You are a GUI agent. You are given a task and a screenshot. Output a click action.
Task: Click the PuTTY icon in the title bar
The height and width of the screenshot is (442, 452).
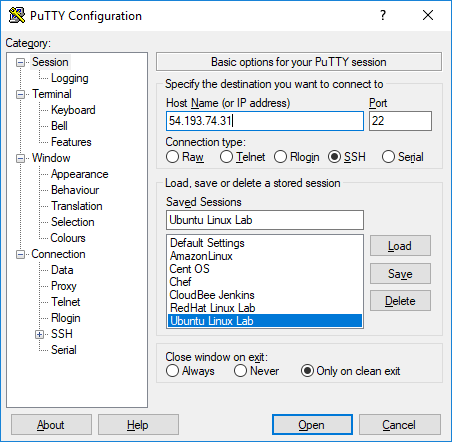(x=17, y=15)
